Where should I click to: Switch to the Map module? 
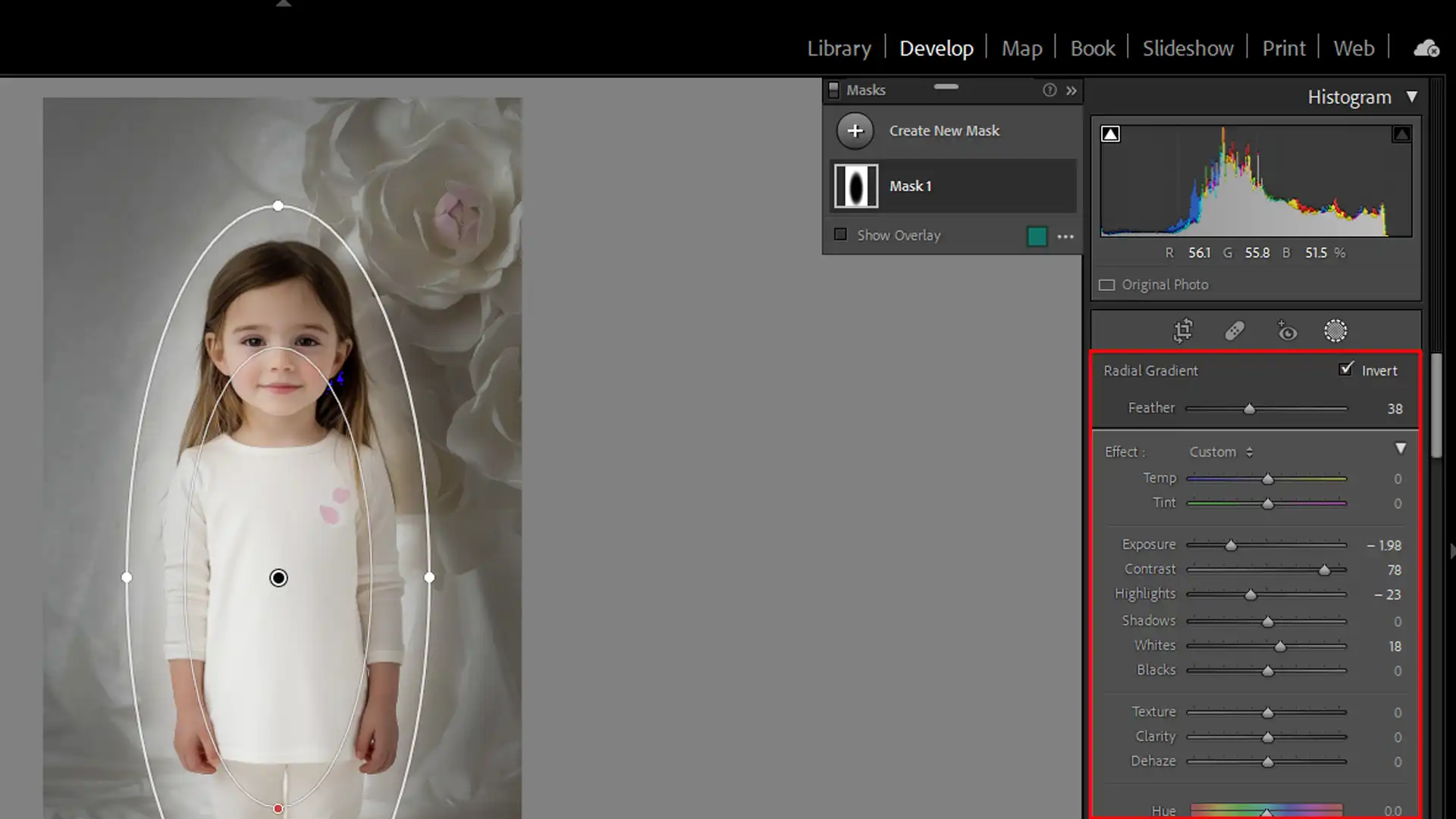coord(1021,49)
